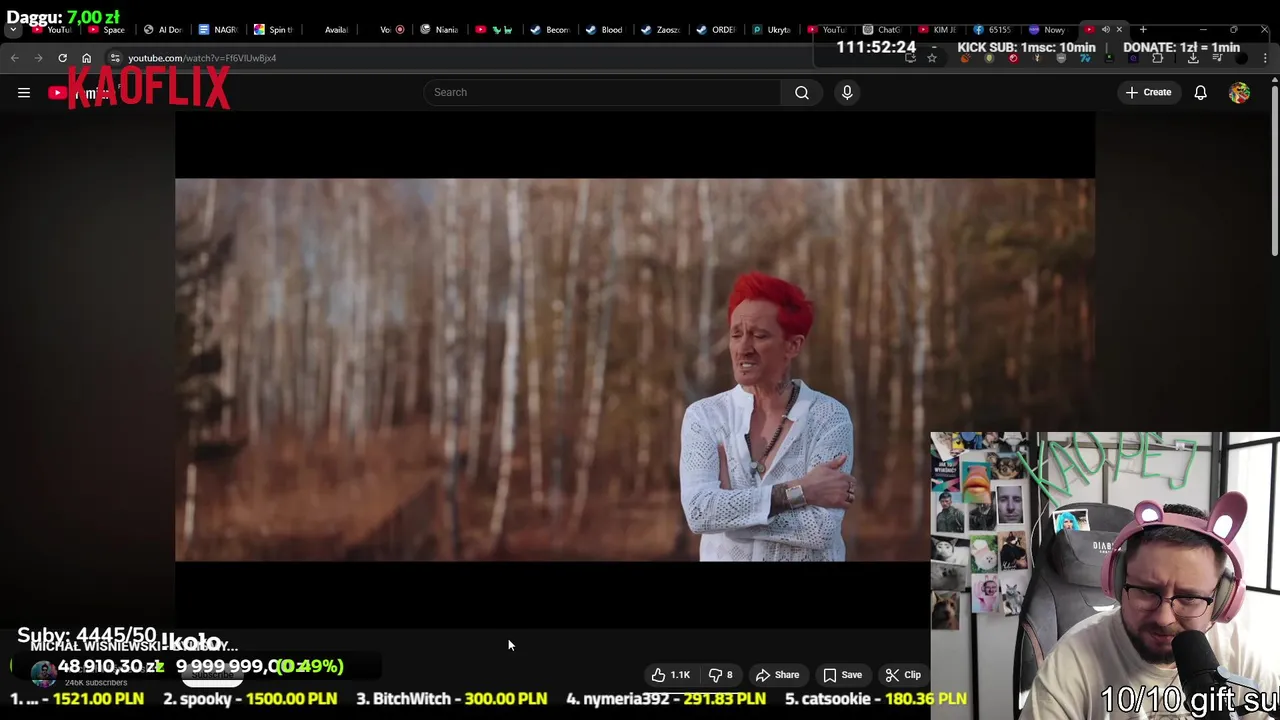Image resolution: width=1280 pixels, height=720 pixels.
Task: Like the video with thumbs up
Action: [671, 675]
